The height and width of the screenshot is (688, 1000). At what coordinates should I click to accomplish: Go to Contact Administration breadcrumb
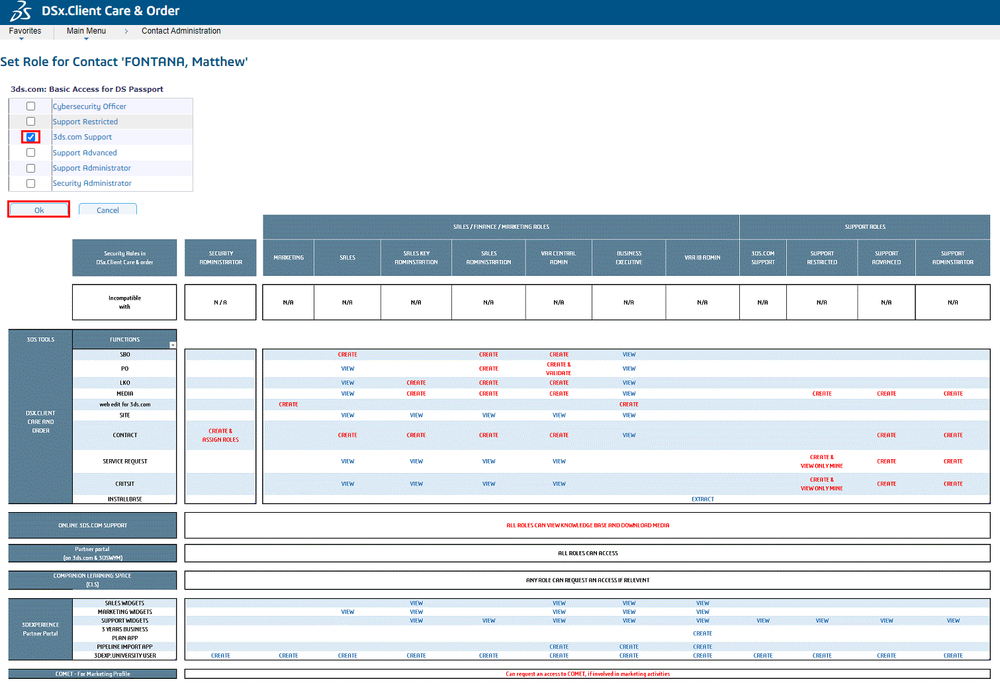[x=181, y=31]
